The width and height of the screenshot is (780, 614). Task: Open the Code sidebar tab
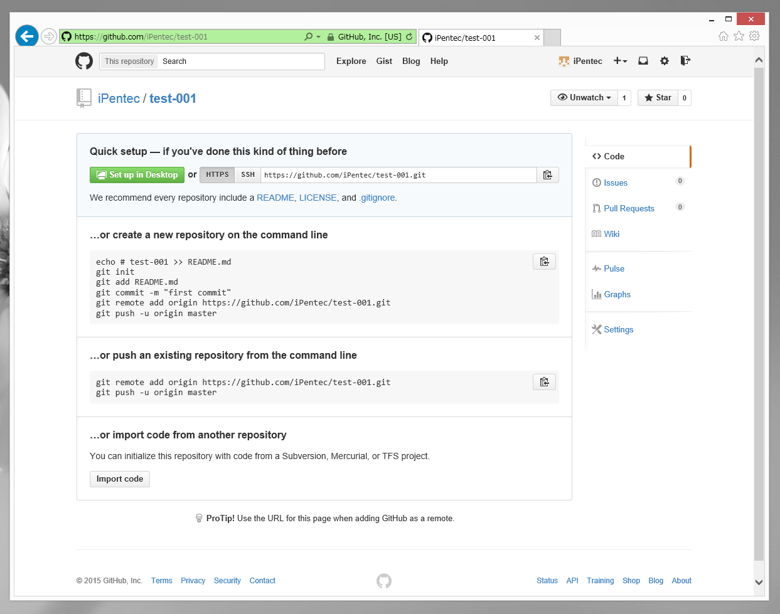point(639,156)
